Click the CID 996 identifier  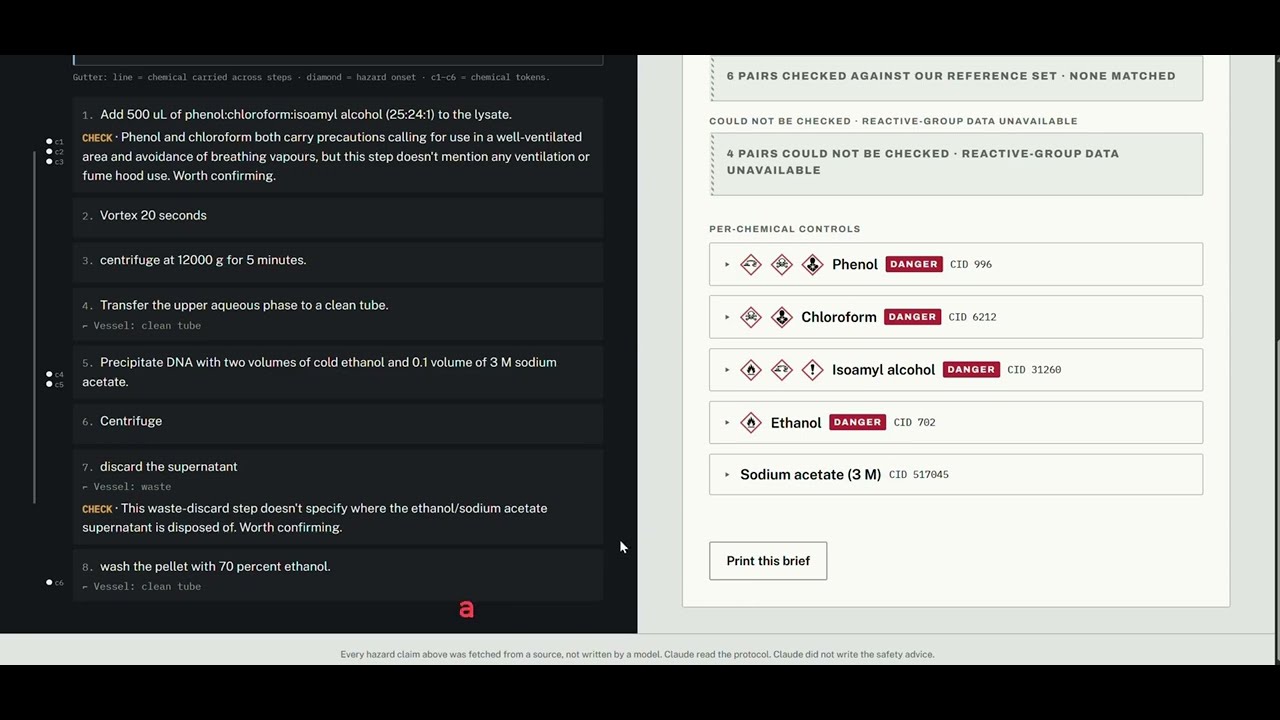coord(971,264)
